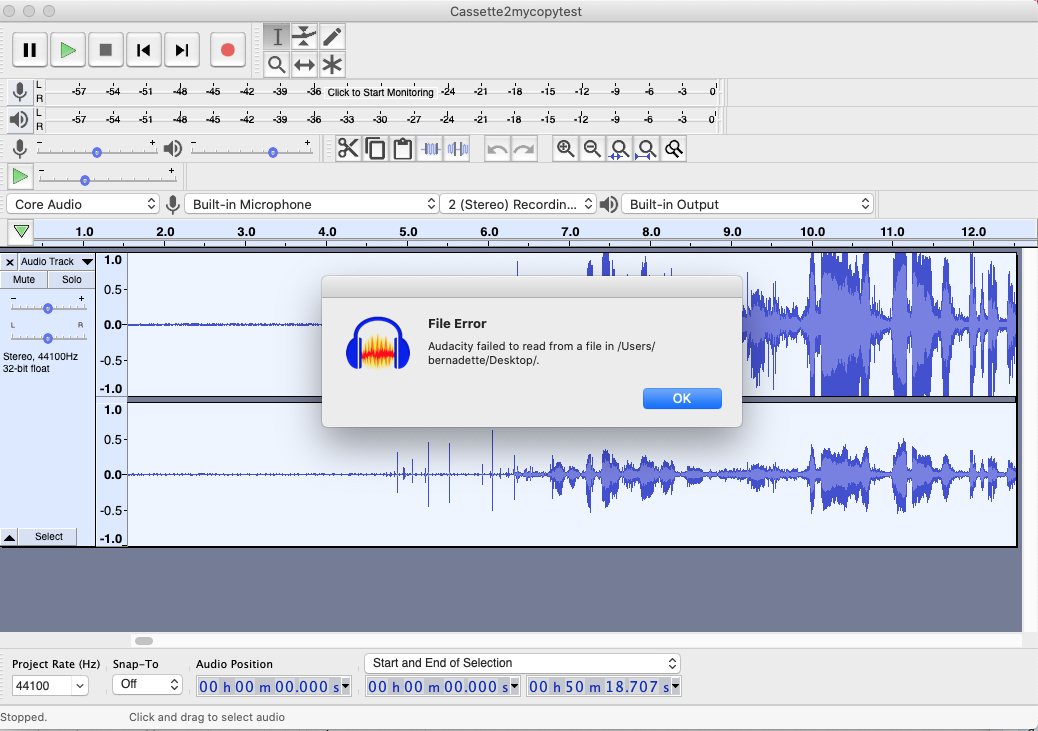Open the Built-in Microphone device dropdown
The image size is (1038, 731).
point(311,204)
